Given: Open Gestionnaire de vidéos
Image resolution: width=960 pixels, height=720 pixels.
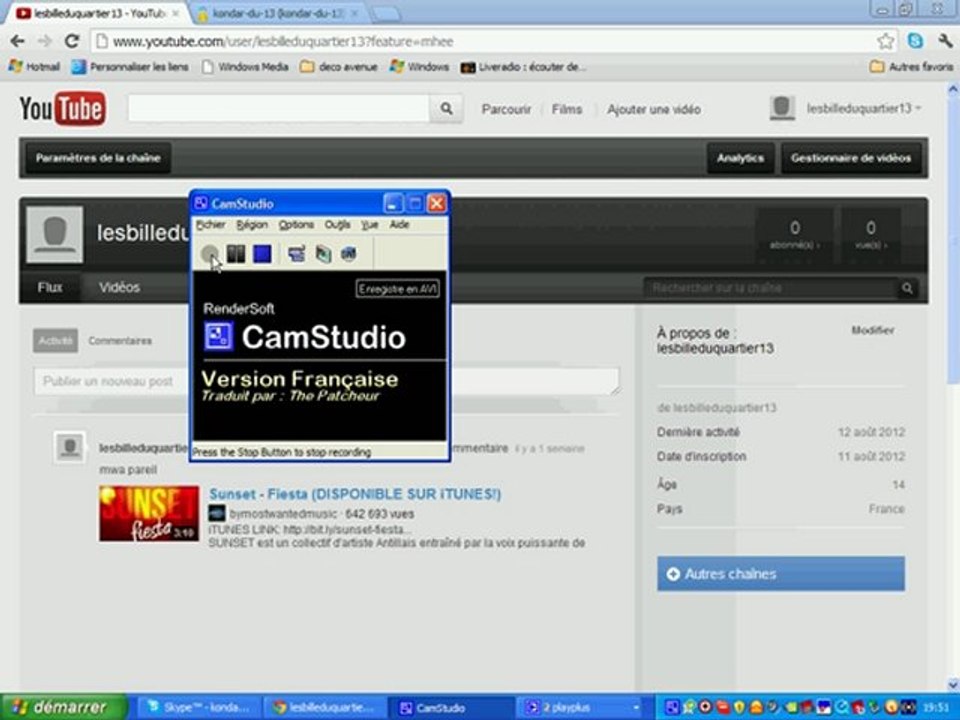Looking at the screenshot, I should point(851,158).
